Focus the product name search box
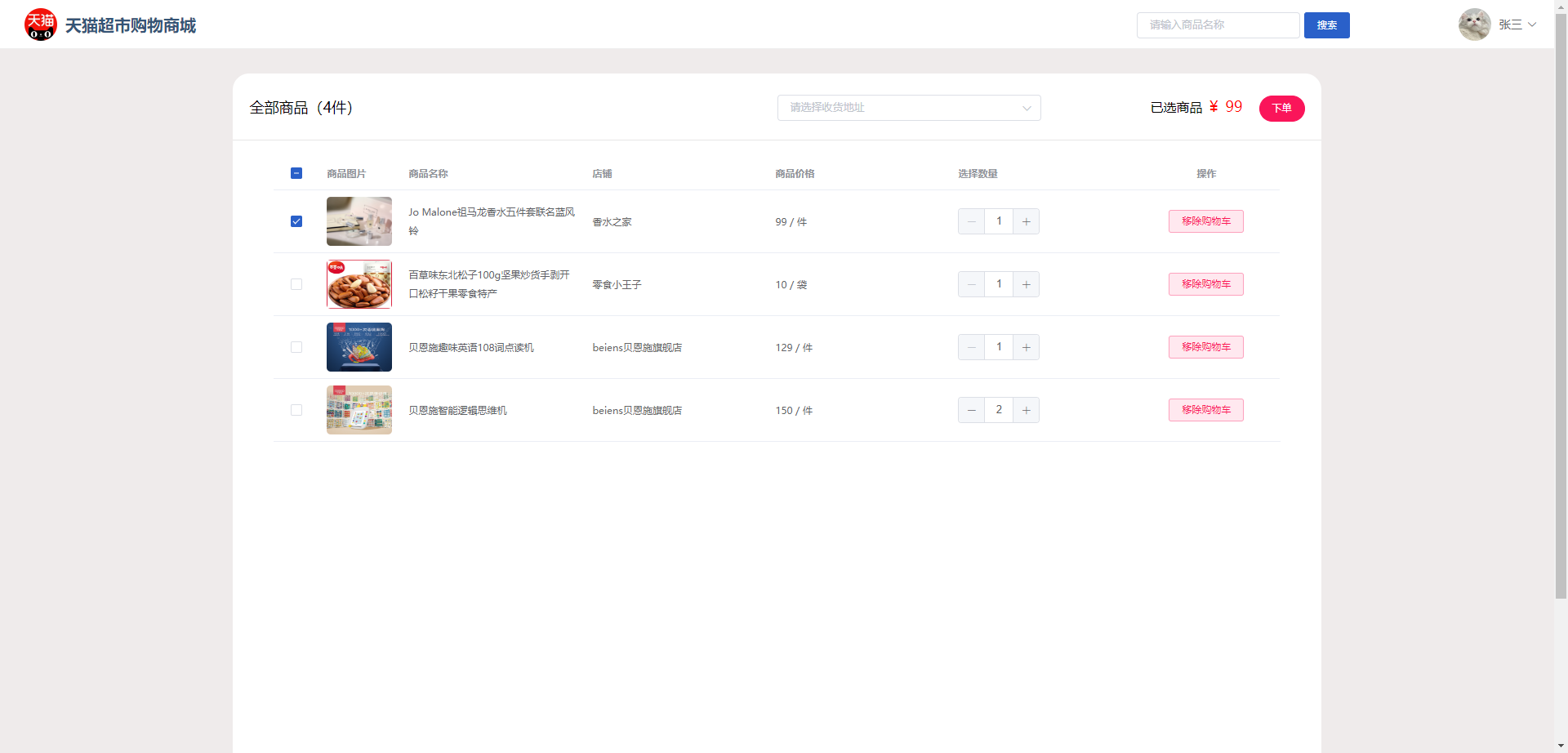 pos(1218,25)
